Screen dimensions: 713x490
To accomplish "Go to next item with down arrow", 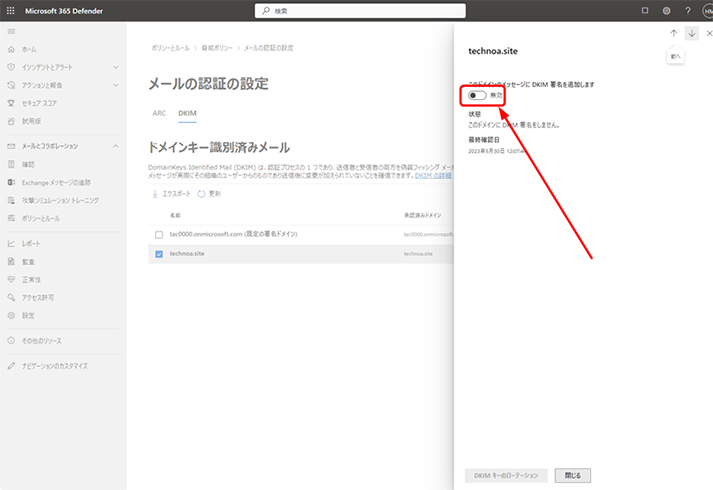I will pos(692,33).
